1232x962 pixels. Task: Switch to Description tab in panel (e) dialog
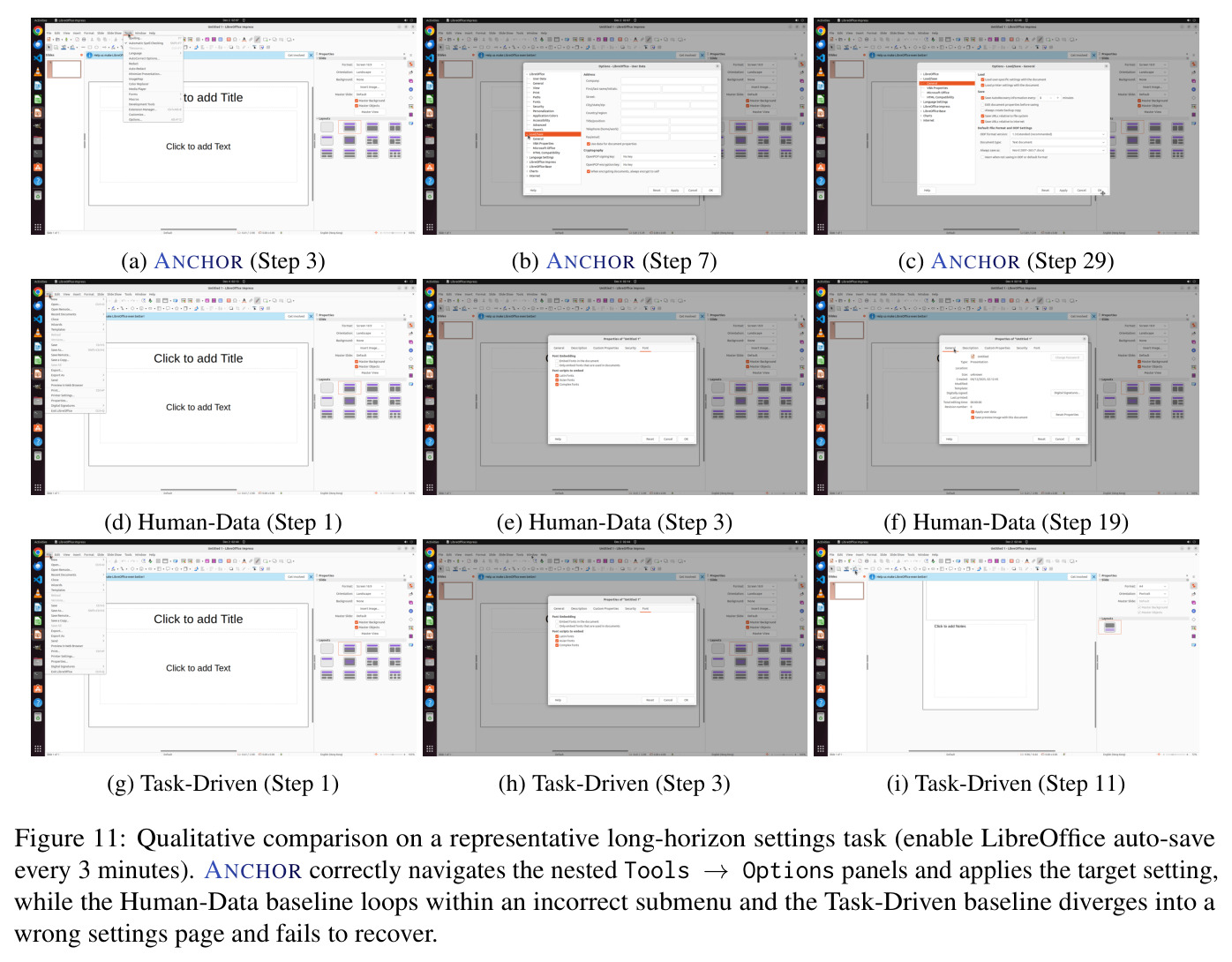point(579,348)
